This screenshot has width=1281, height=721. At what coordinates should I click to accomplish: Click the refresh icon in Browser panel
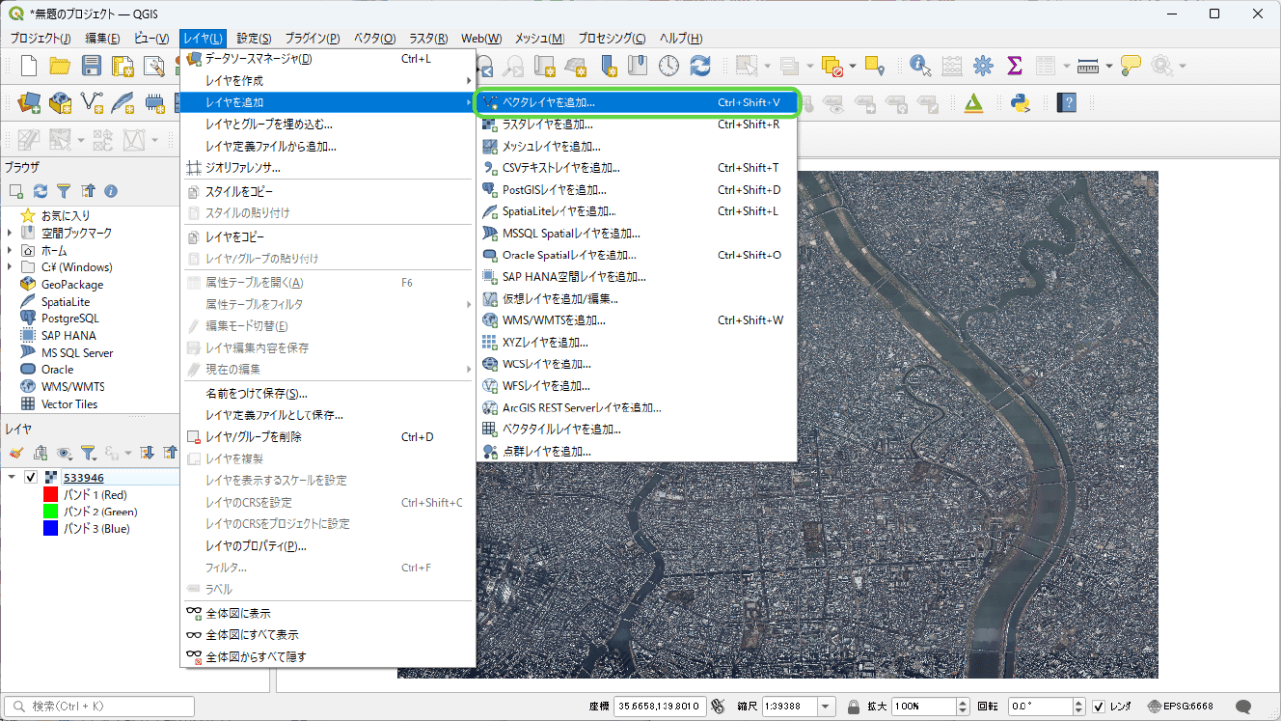tap(40, 191)
